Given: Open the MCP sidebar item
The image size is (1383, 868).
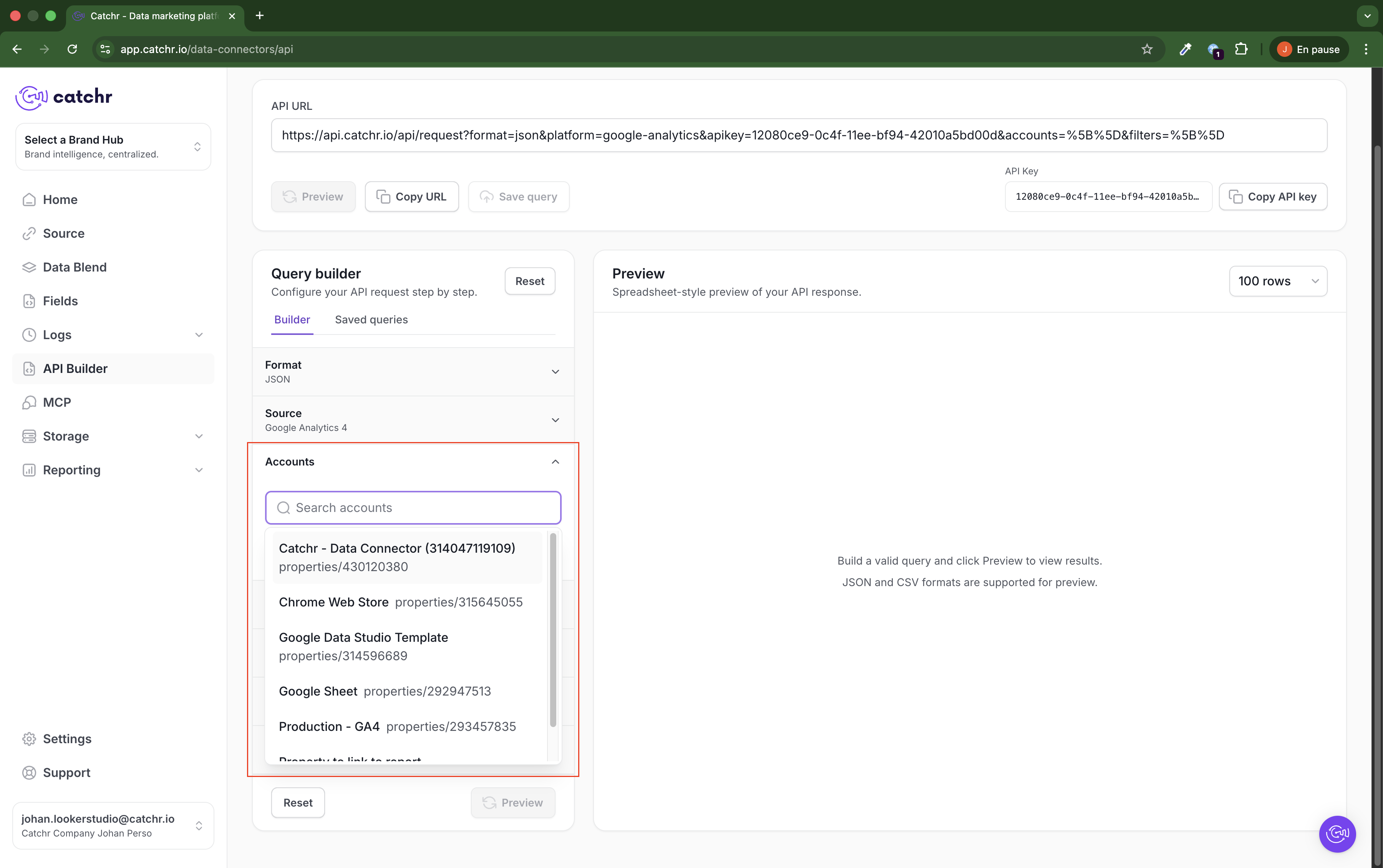Looking at the screenshot, I should click(x=57, y=403).
